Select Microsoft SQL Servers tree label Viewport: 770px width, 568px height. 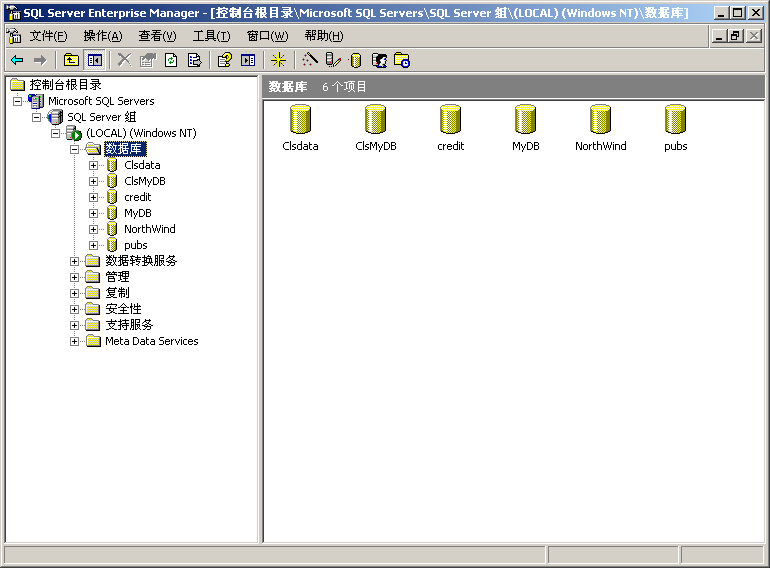(x=101, y=101)
